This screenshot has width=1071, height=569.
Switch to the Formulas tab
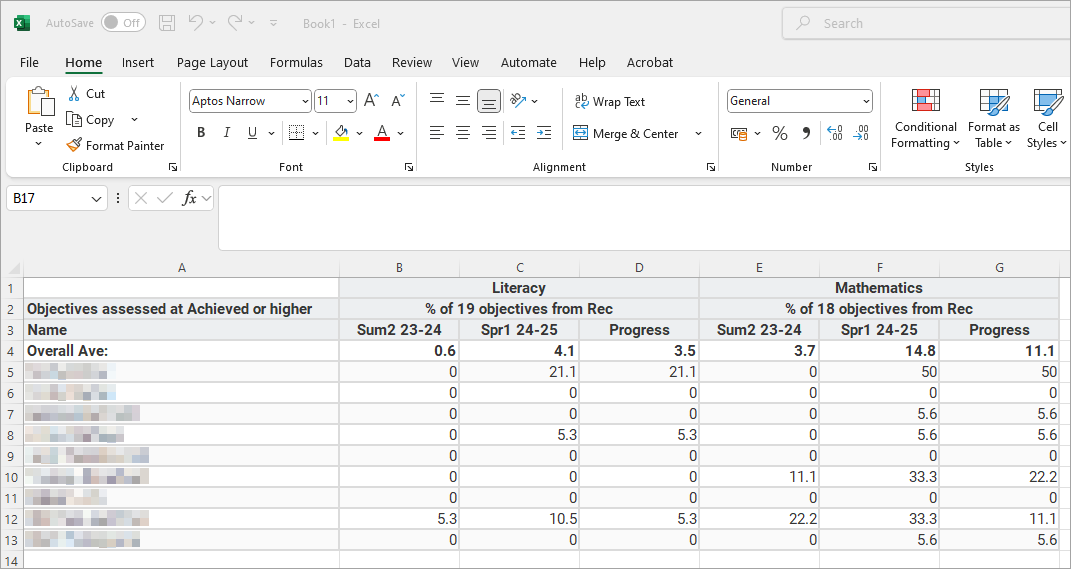click(296, 62)
